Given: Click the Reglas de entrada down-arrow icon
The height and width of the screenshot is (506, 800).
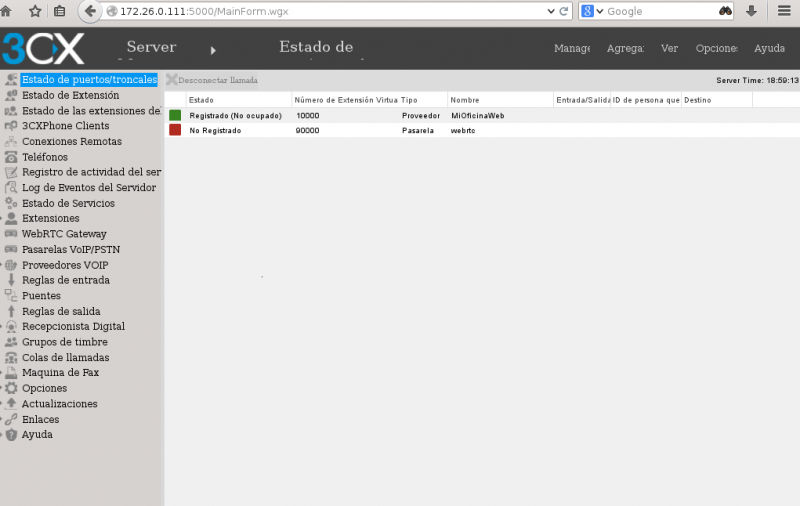Looking at the screenshot, I should (x=11, y=280).
